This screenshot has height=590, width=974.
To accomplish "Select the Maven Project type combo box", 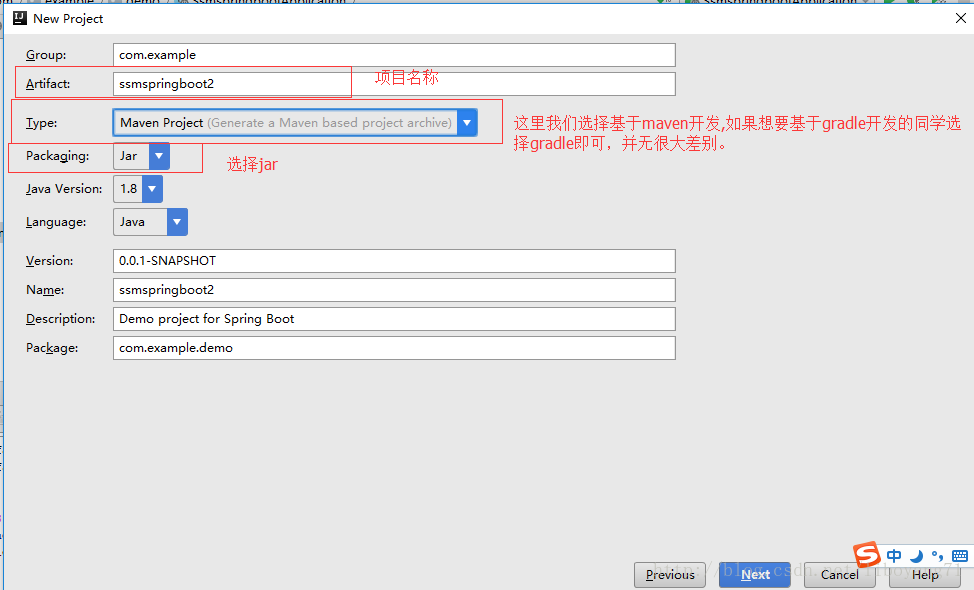I will point(295,123).
